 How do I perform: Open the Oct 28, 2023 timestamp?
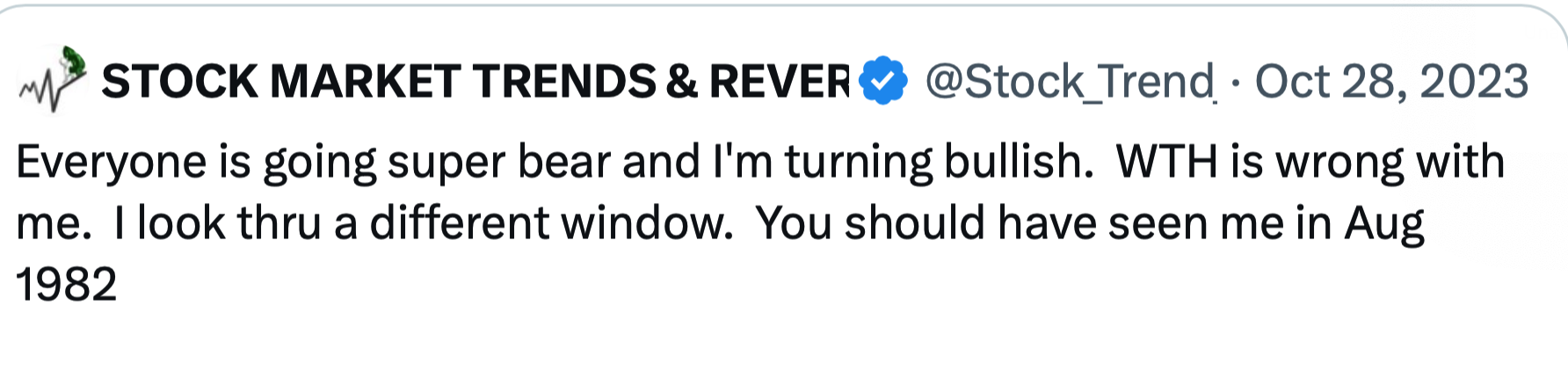point(1391,82)
